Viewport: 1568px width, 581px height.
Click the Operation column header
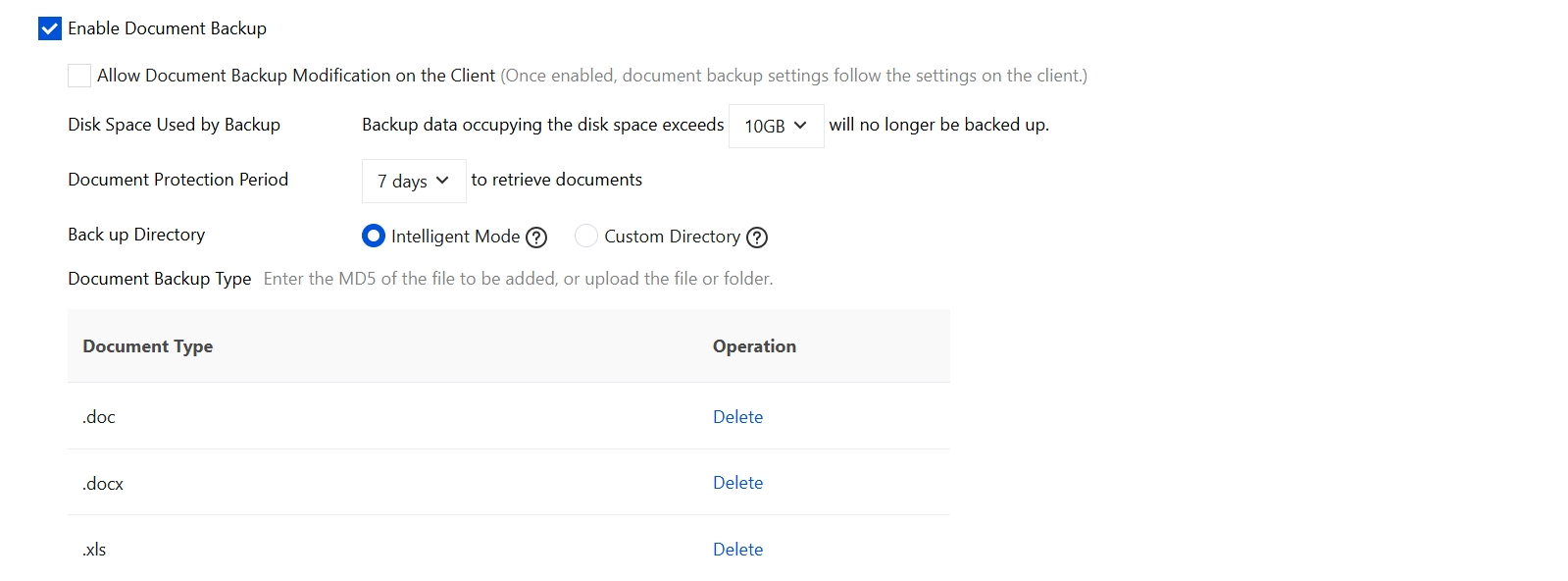[754, 346]
